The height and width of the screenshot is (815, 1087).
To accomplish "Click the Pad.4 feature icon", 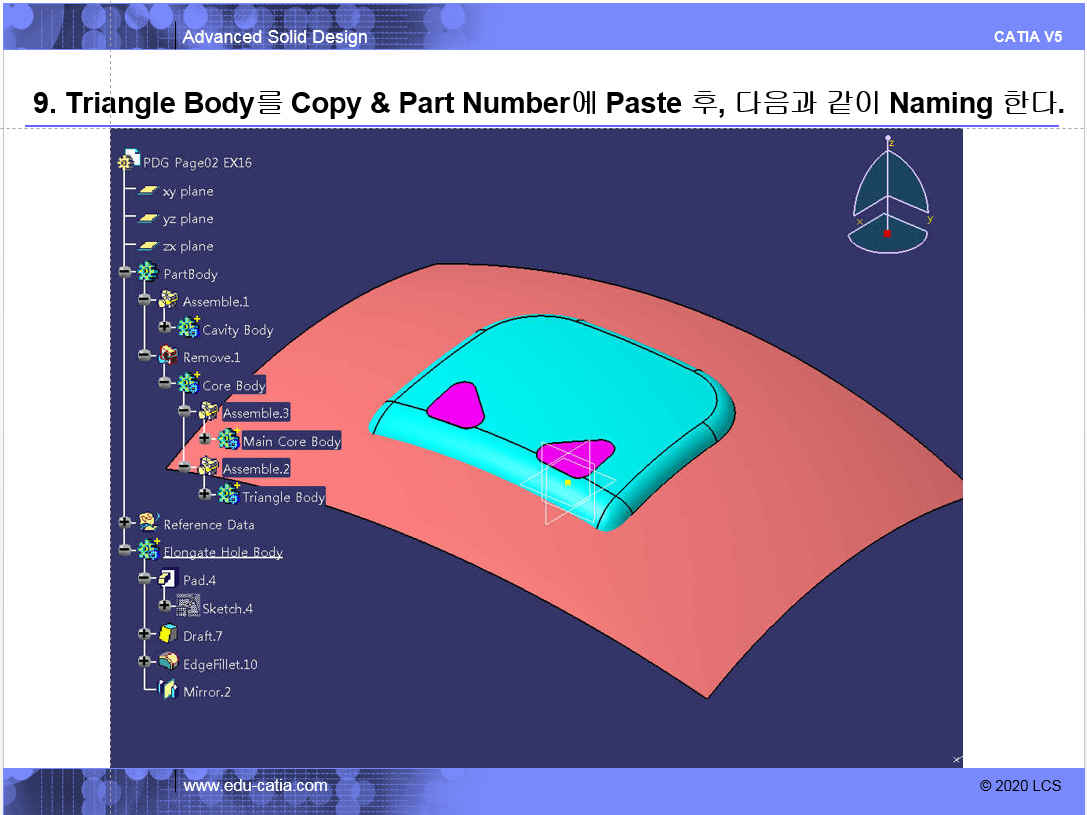I will pyautogui.click(x=168, y=579).
